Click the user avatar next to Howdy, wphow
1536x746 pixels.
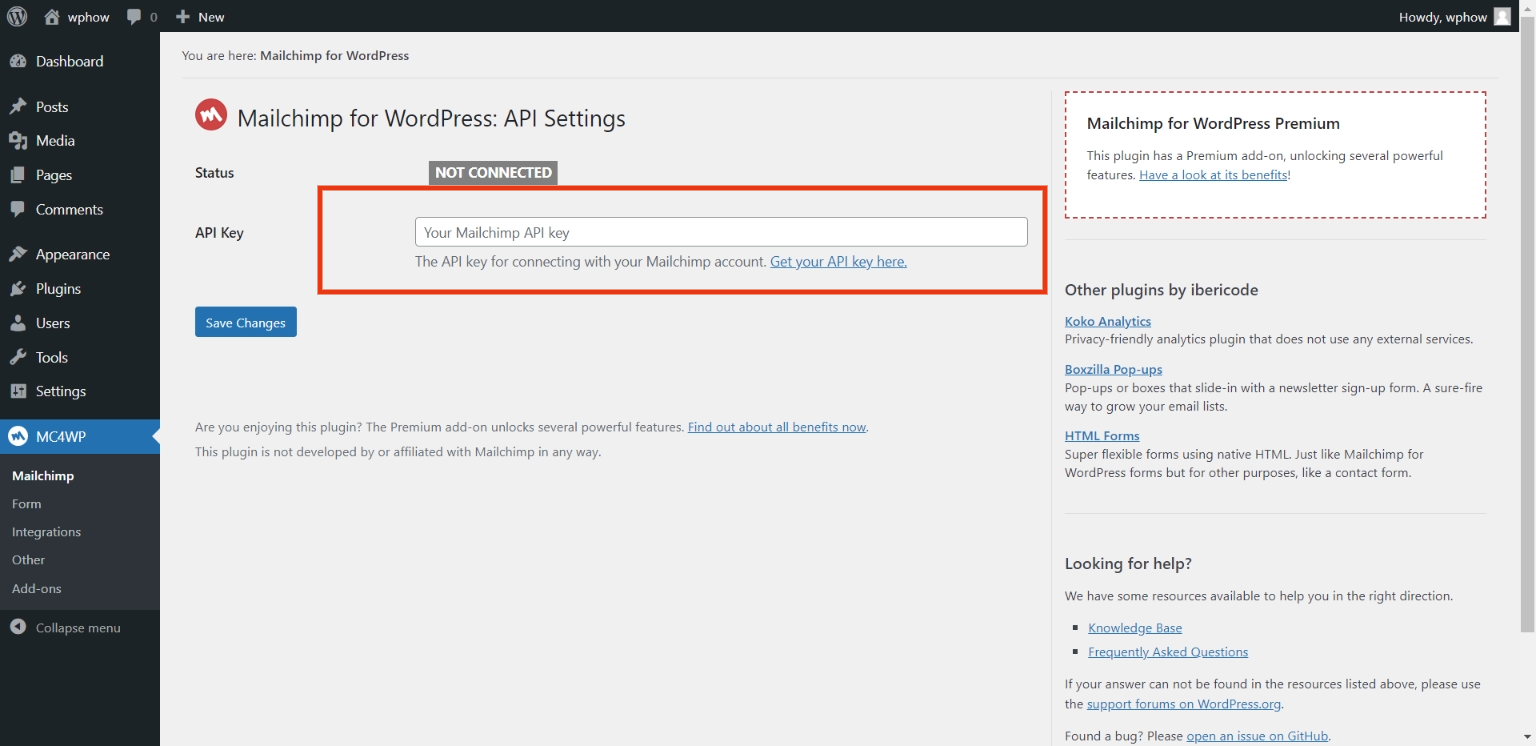1502,16
